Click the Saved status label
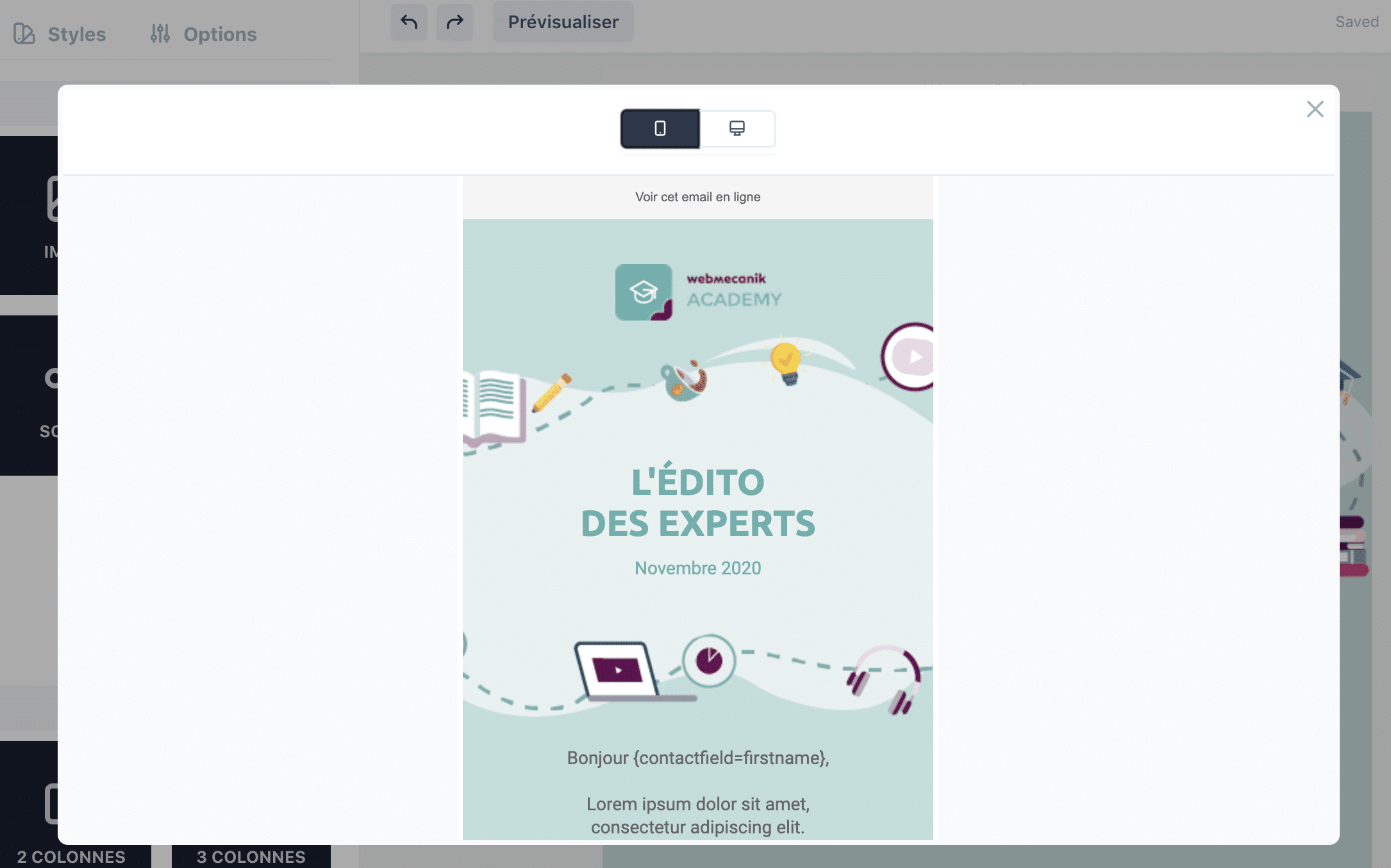 (1356, 21)
